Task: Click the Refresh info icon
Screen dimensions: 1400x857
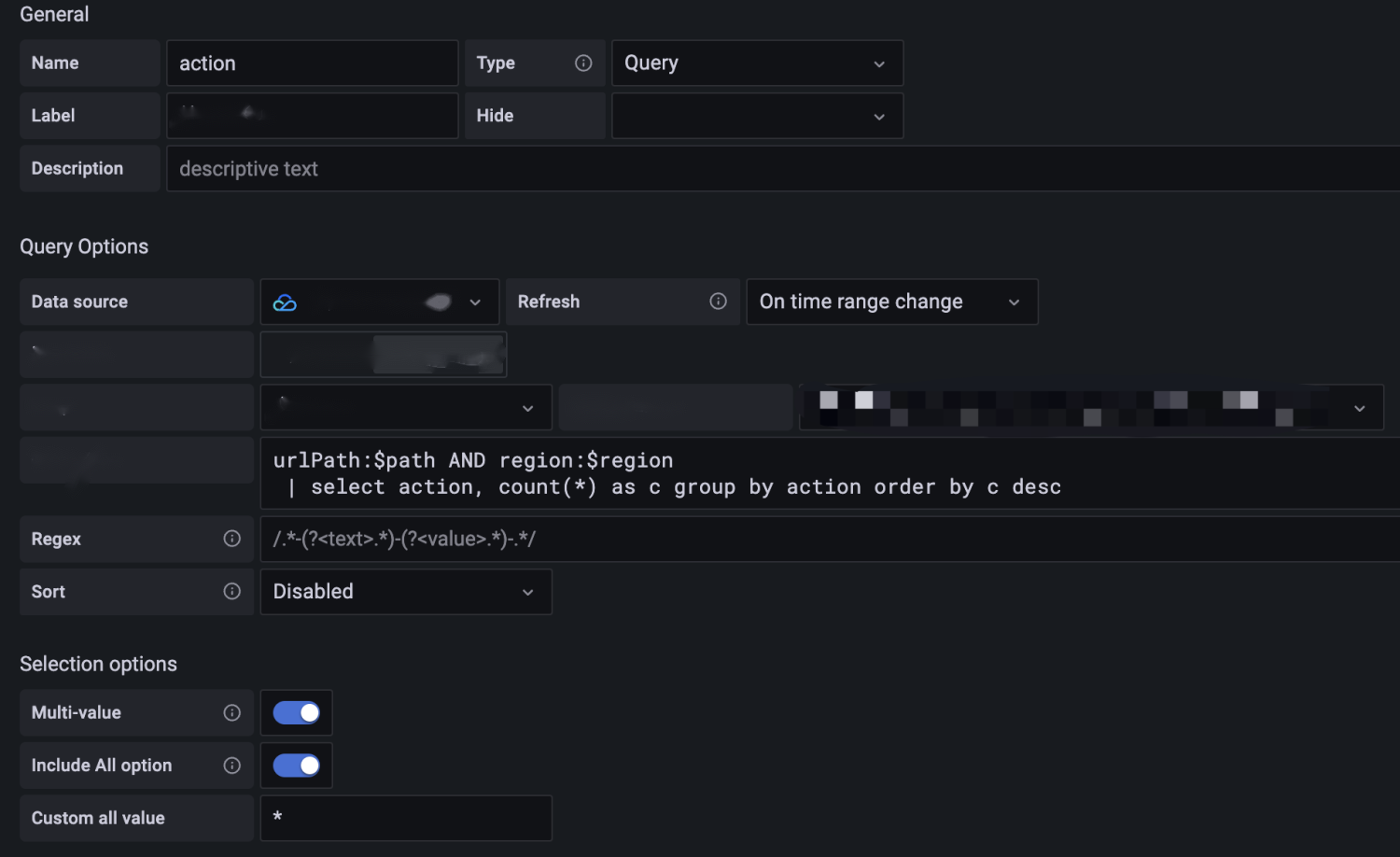Action: pyautogui.click(x=718, y=302)
